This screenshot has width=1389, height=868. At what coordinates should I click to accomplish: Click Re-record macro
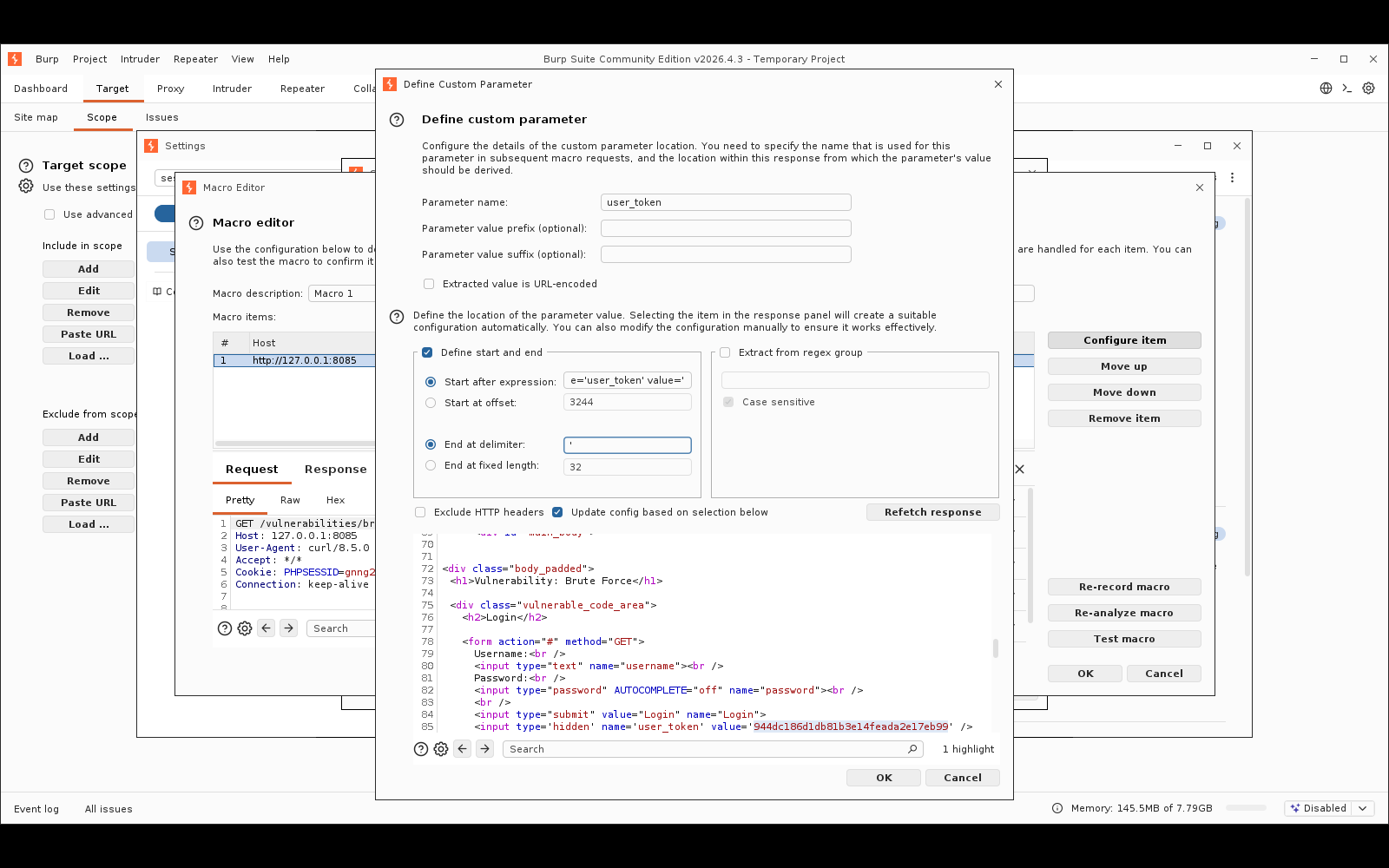click(x=1124, y=587)
